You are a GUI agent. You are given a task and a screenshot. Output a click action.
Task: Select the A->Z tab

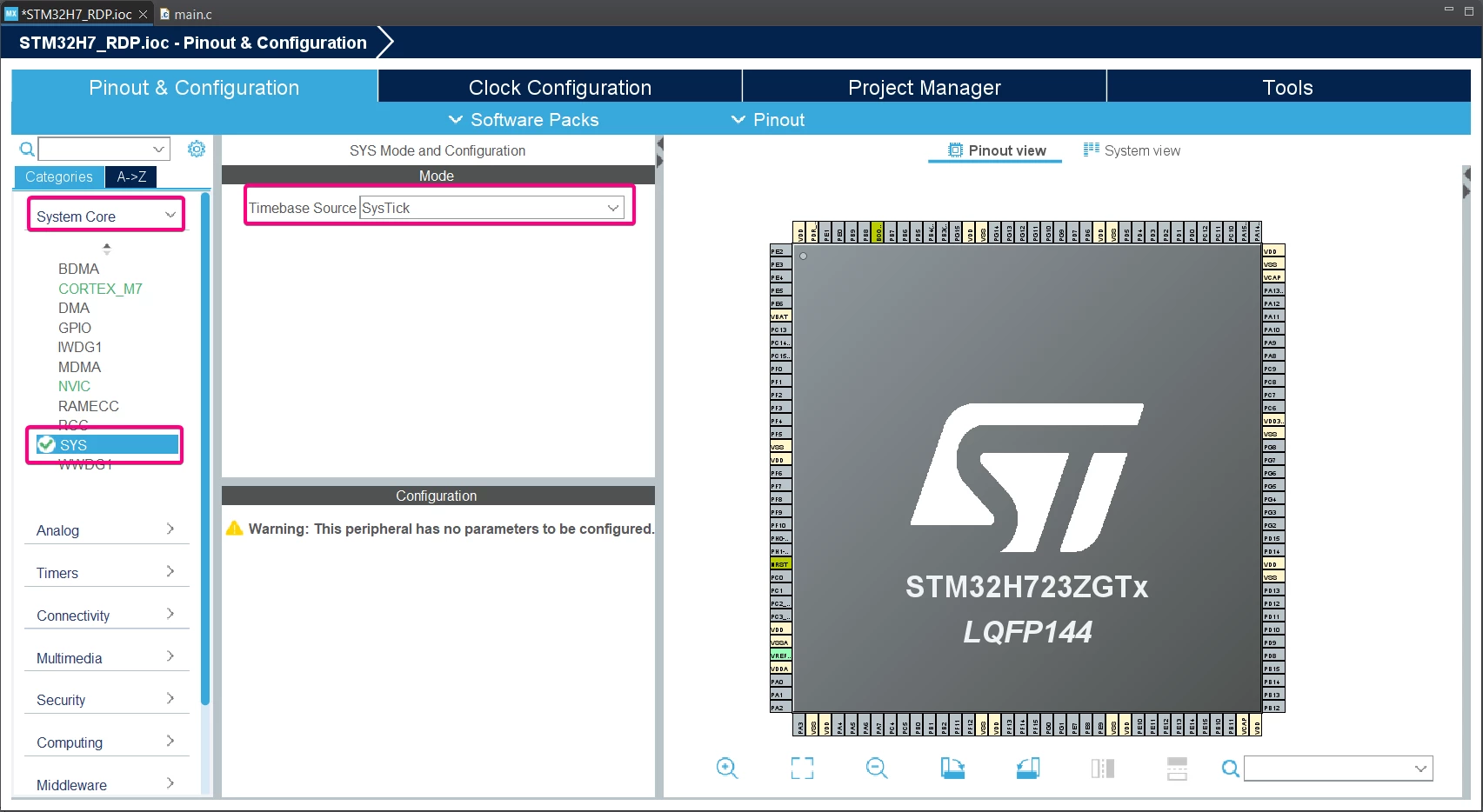click(x=131, y=176)
